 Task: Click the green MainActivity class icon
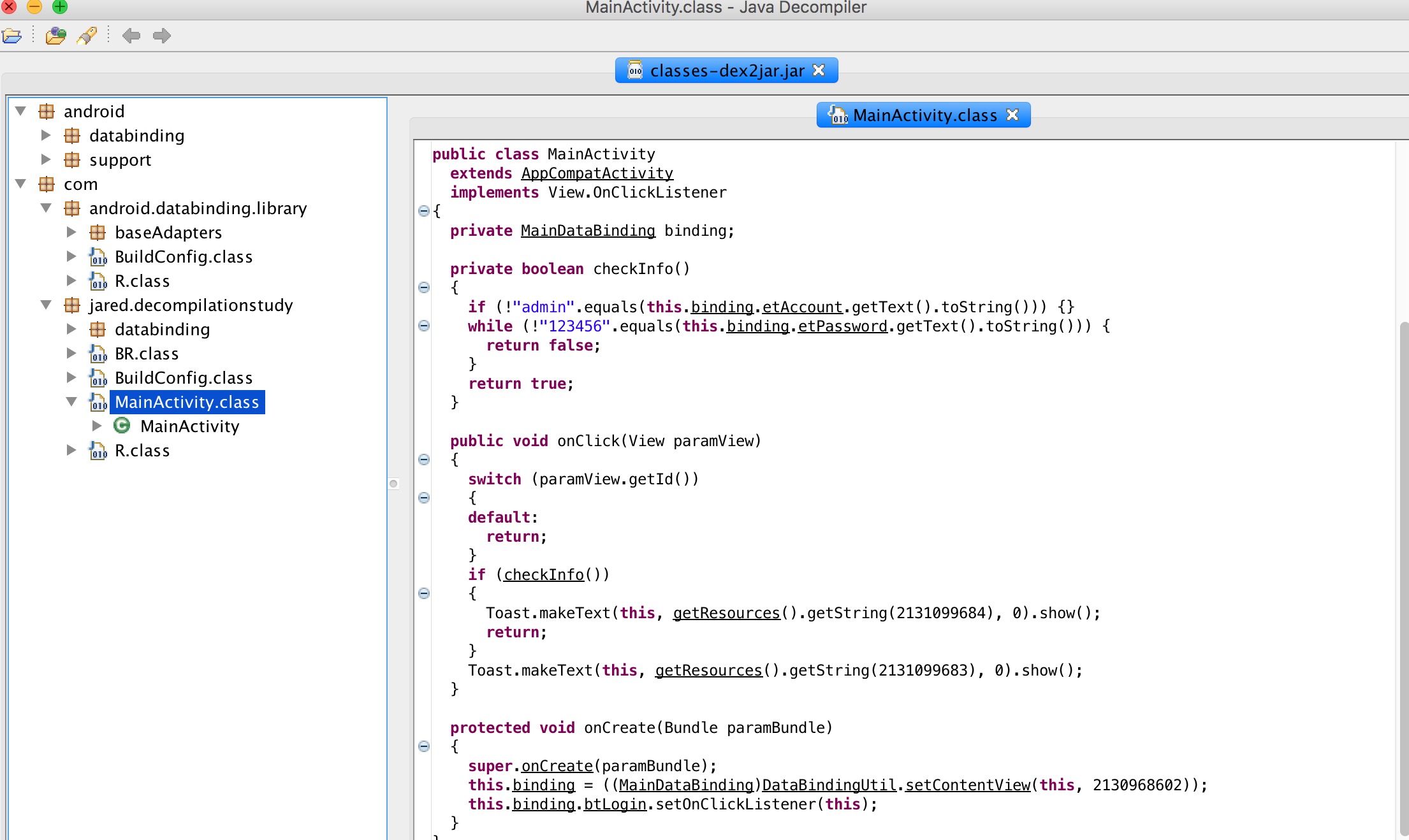(122, 425)
